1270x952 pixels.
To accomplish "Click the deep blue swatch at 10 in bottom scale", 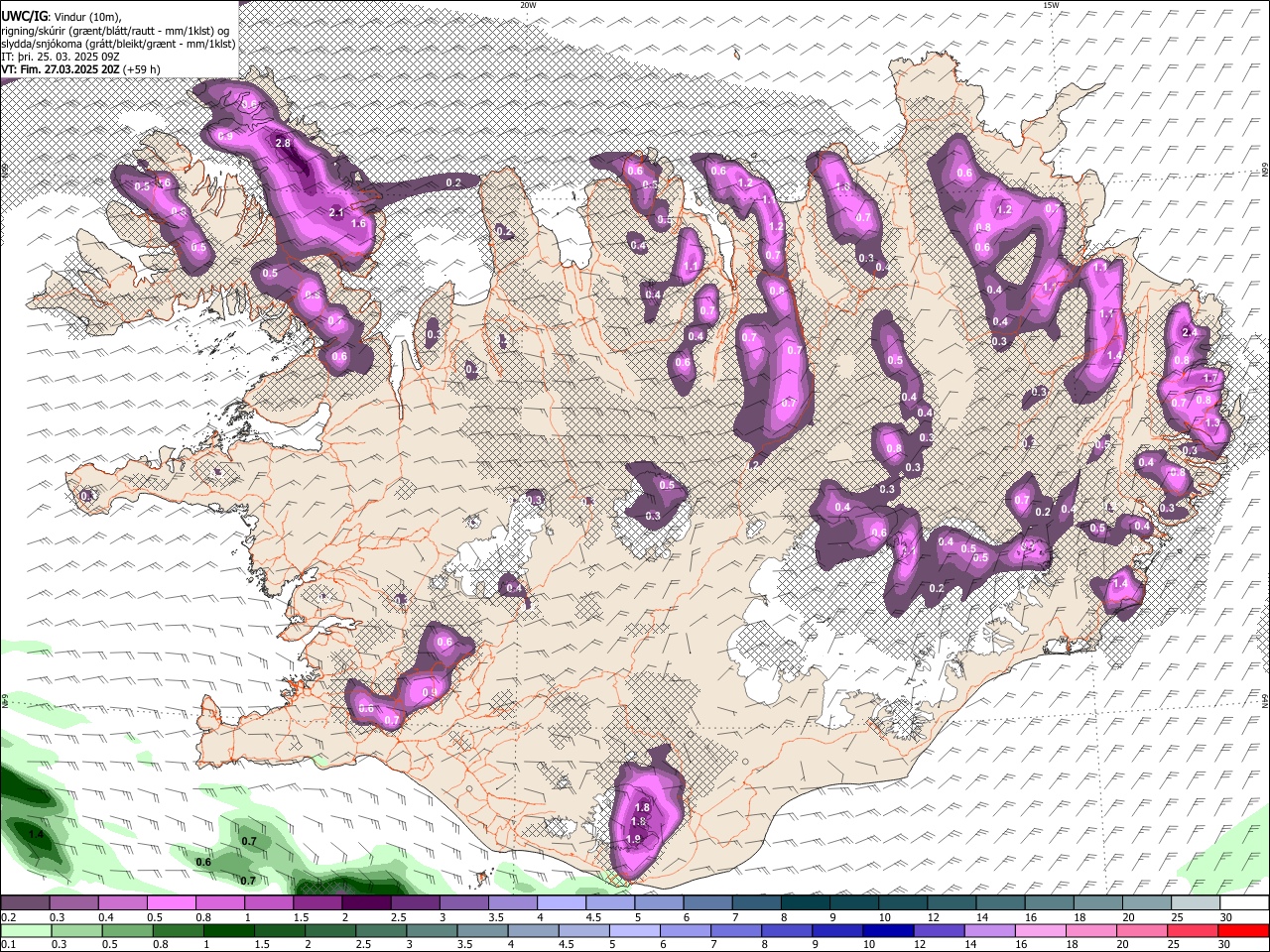I will [886, 931].
